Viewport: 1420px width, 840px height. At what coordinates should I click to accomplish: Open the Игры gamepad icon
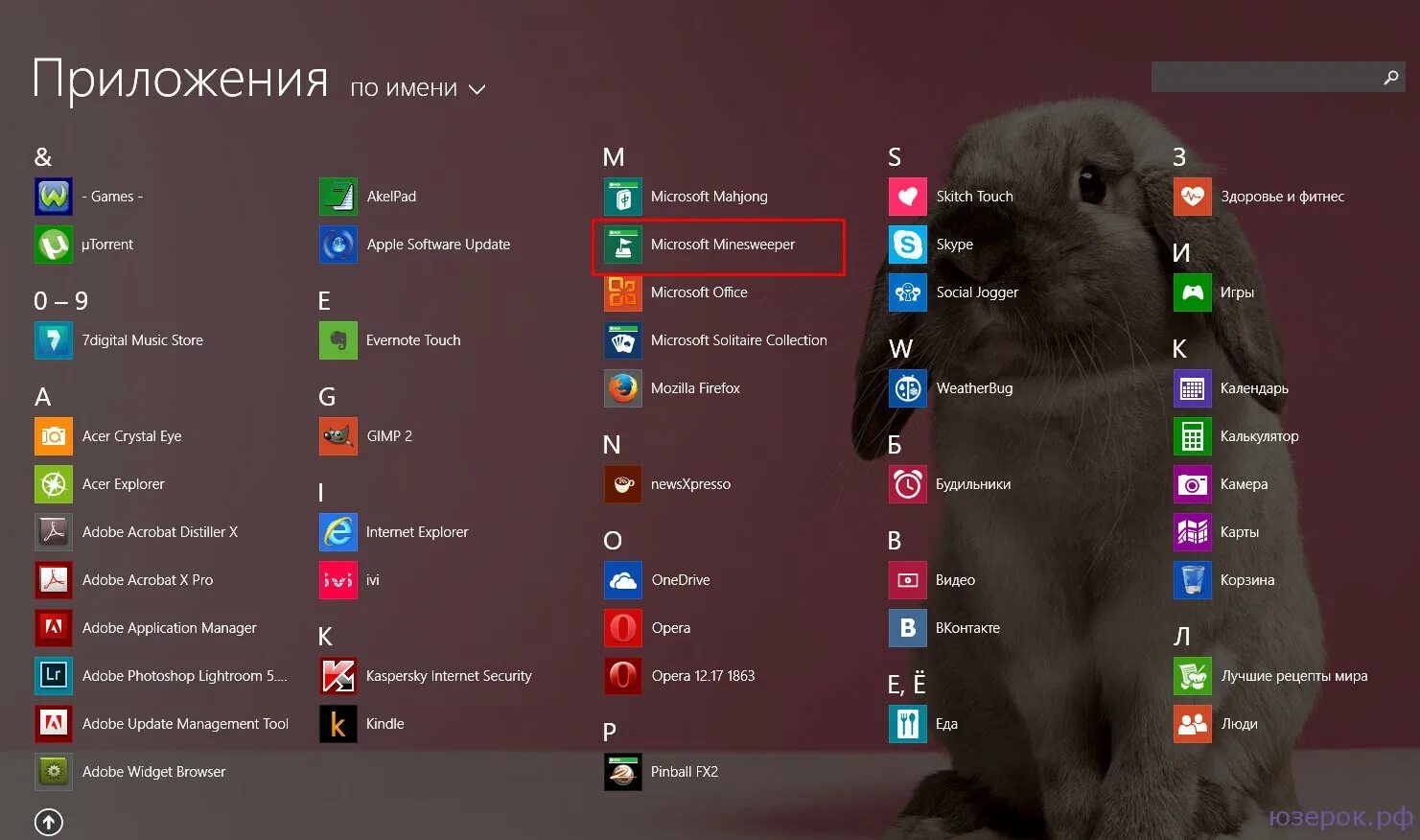(x=1193, y=292)
